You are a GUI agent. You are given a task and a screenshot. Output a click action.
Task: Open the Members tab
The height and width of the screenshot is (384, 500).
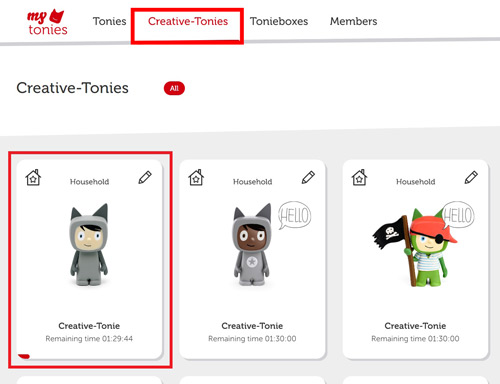[353, 21]
